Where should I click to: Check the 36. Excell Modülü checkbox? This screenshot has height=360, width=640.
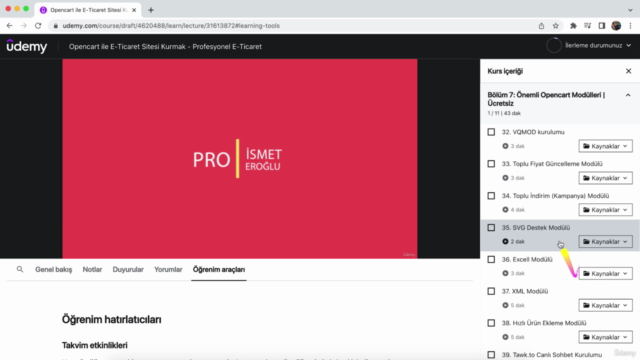click(491, 259)
